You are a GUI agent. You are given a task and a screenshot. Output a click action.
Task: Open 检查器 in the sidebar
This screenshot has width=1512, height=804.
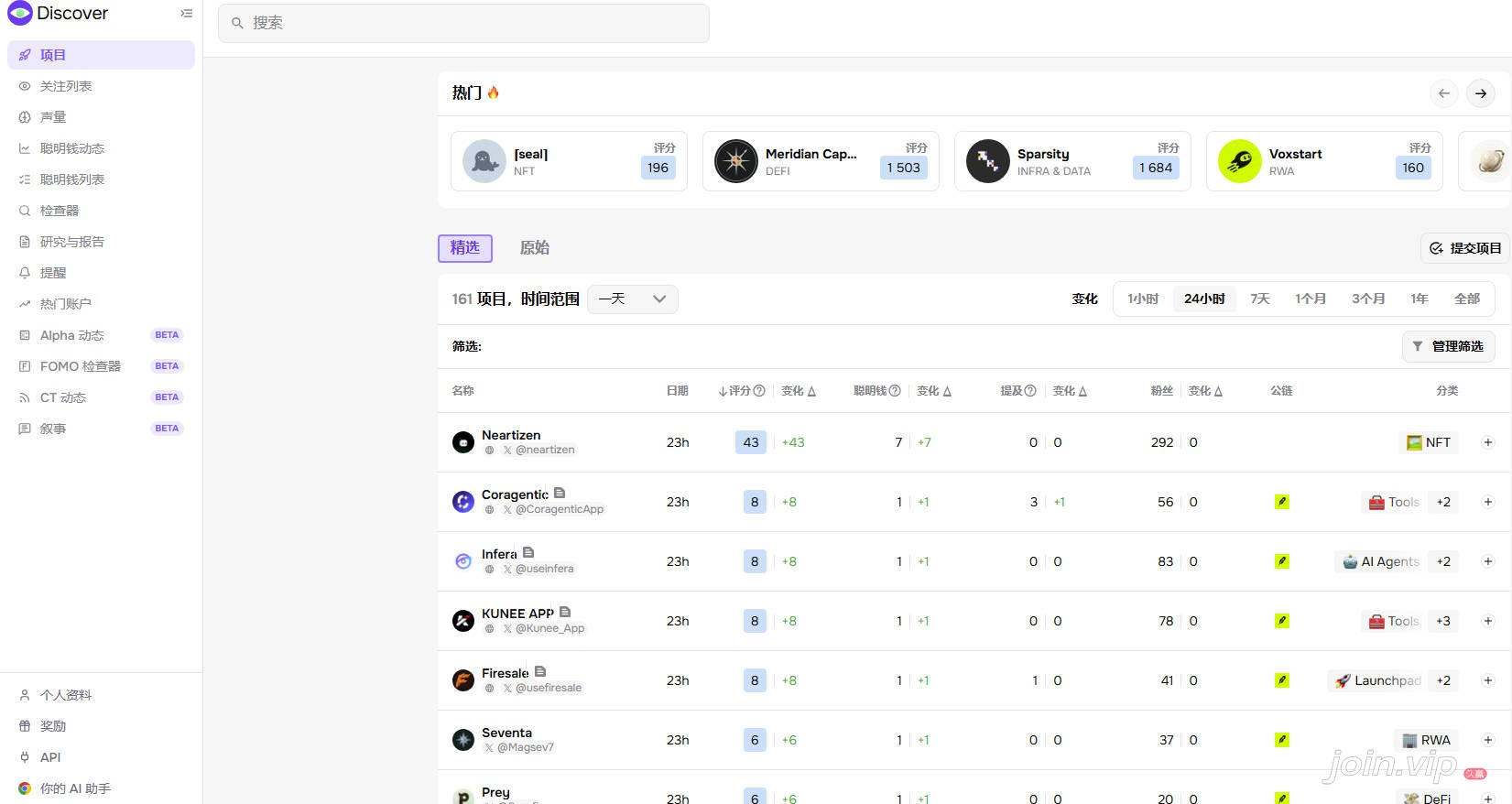[x=101, y=211]
